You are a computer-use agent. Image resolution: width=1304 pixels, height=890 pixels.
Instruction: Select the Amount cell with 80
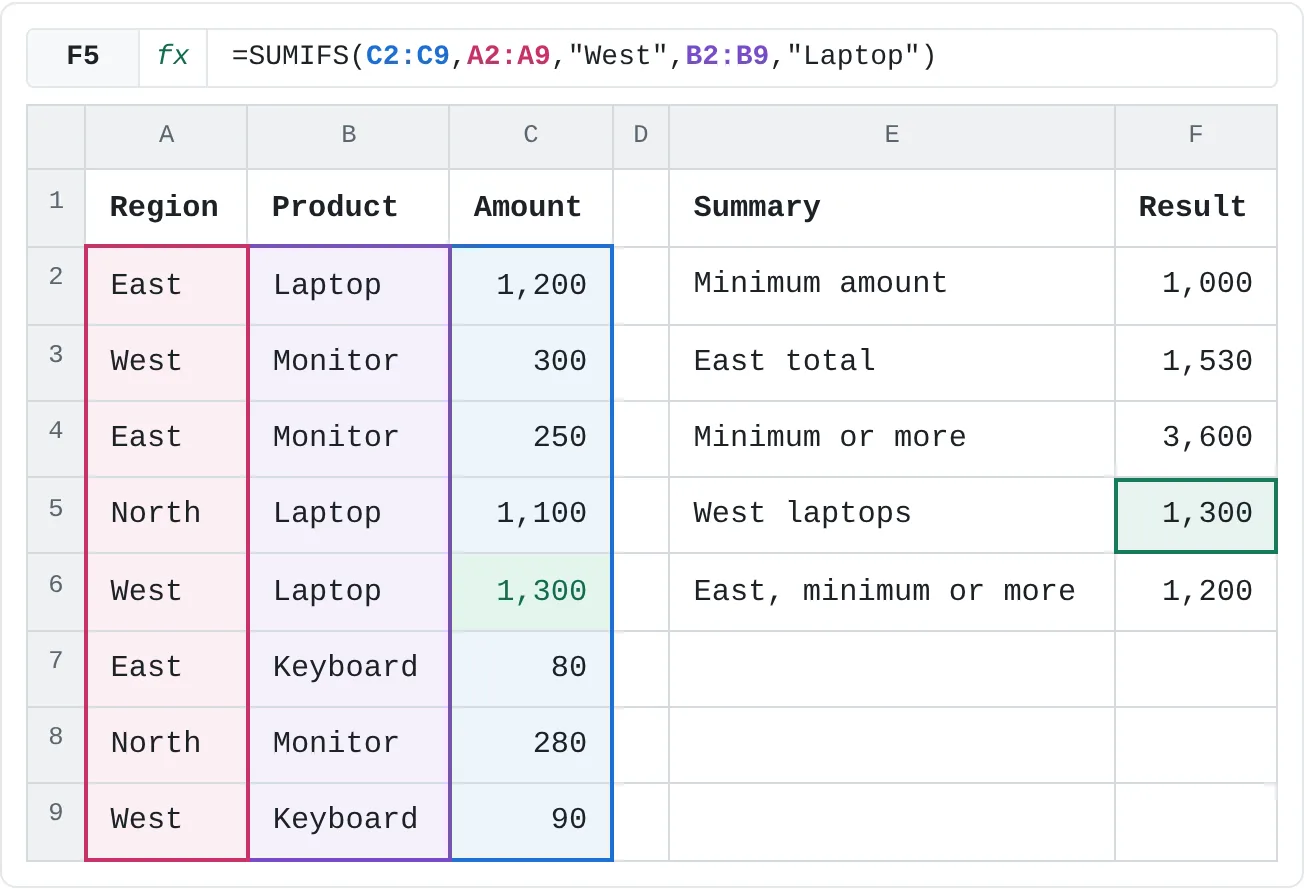pyautogui.click(x=531, y=668)
